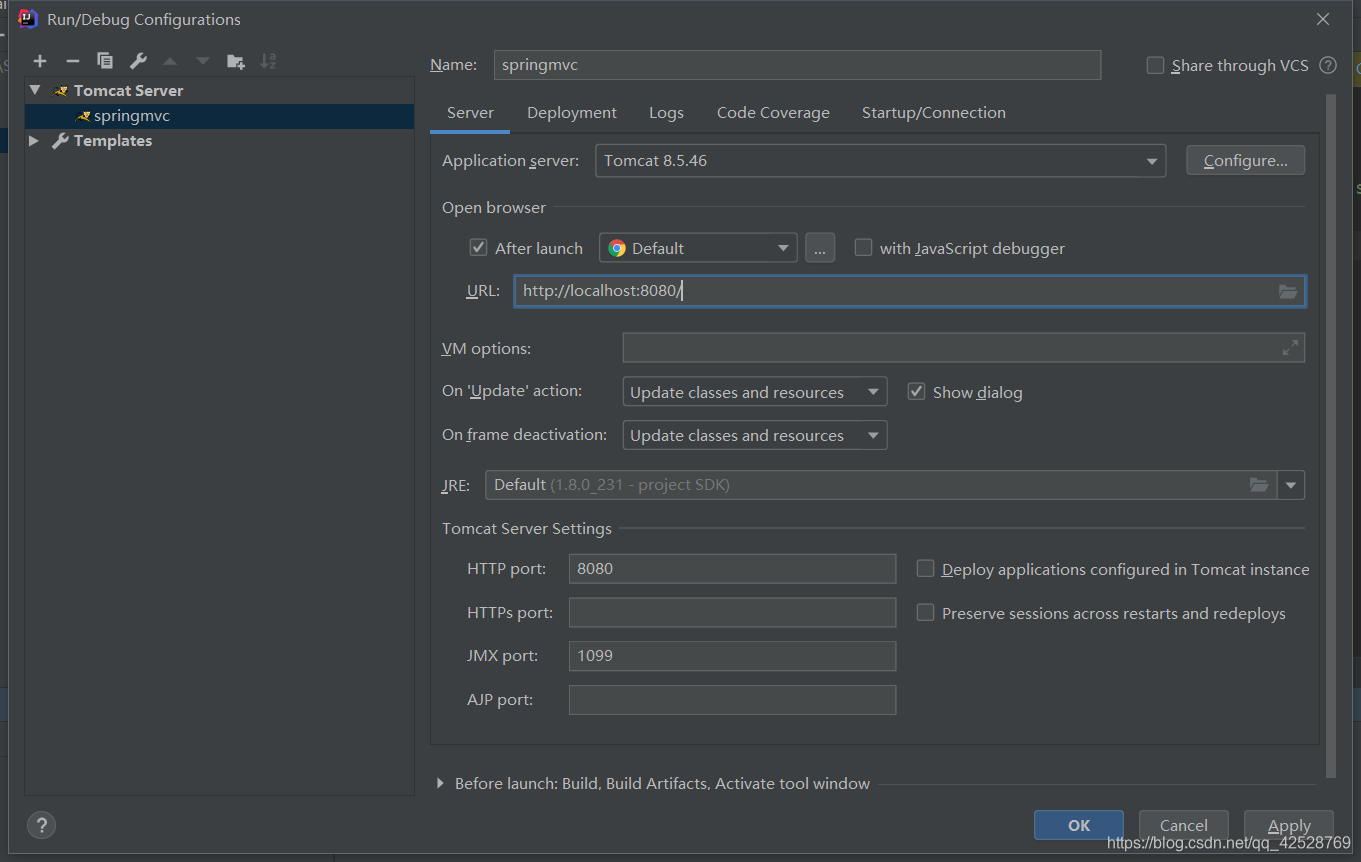This screenshot has height=862, width=1361.
Task: Click the help icon next to Share through VCS
Action: 1328,65
